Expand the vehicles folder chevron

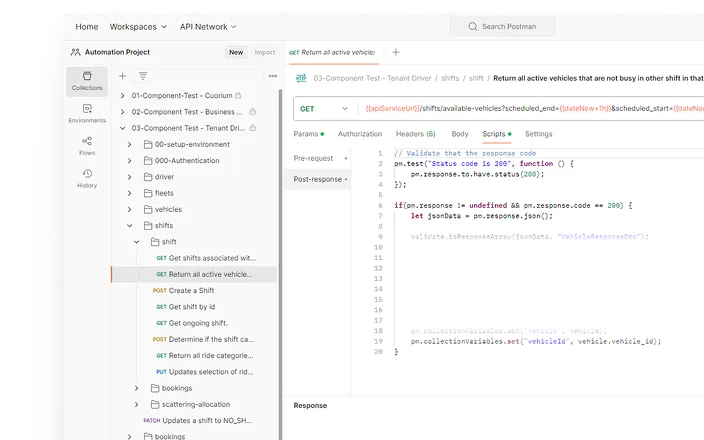pos(129,209)
